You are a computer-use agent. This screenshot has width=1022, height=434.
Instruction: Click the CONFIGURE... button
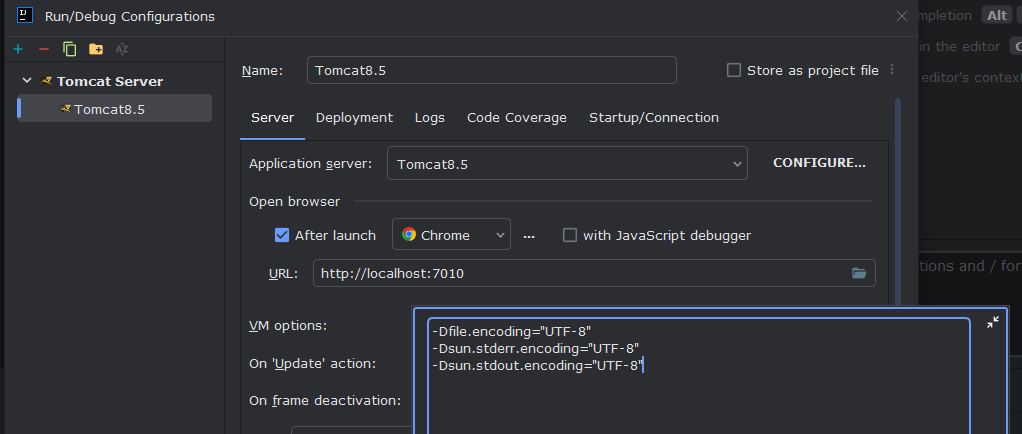click(819, 163)
